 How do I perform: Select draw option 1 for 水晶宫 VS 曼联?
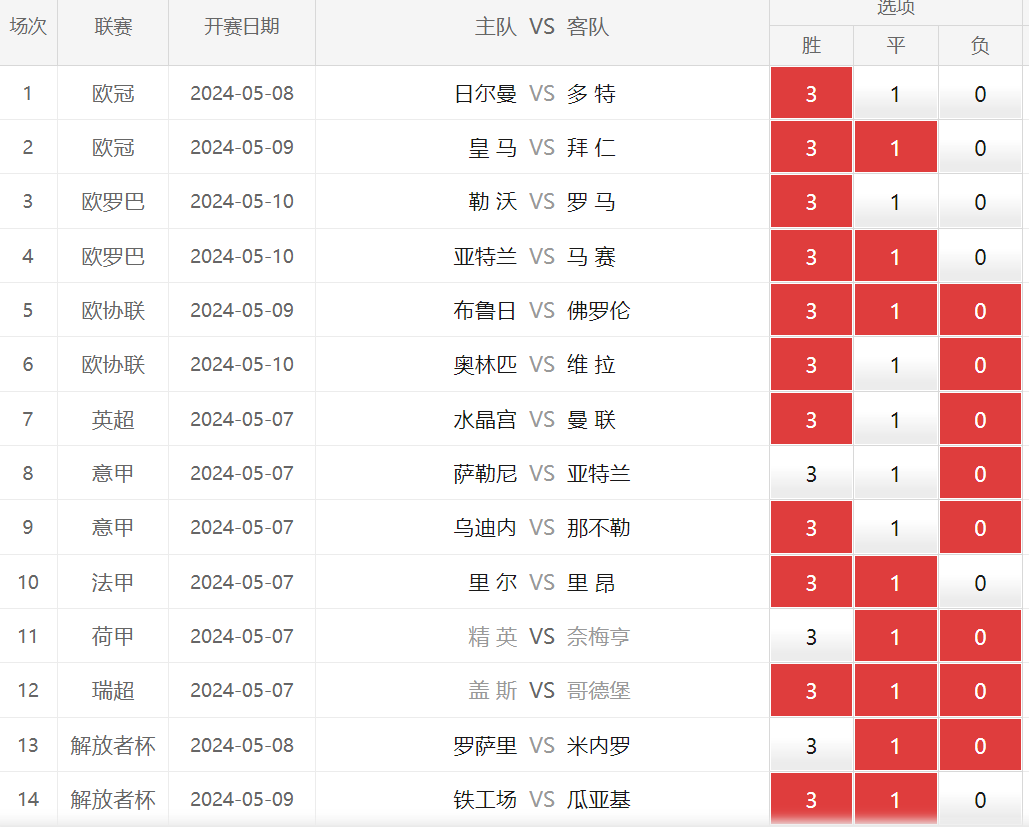pos(895,419)
